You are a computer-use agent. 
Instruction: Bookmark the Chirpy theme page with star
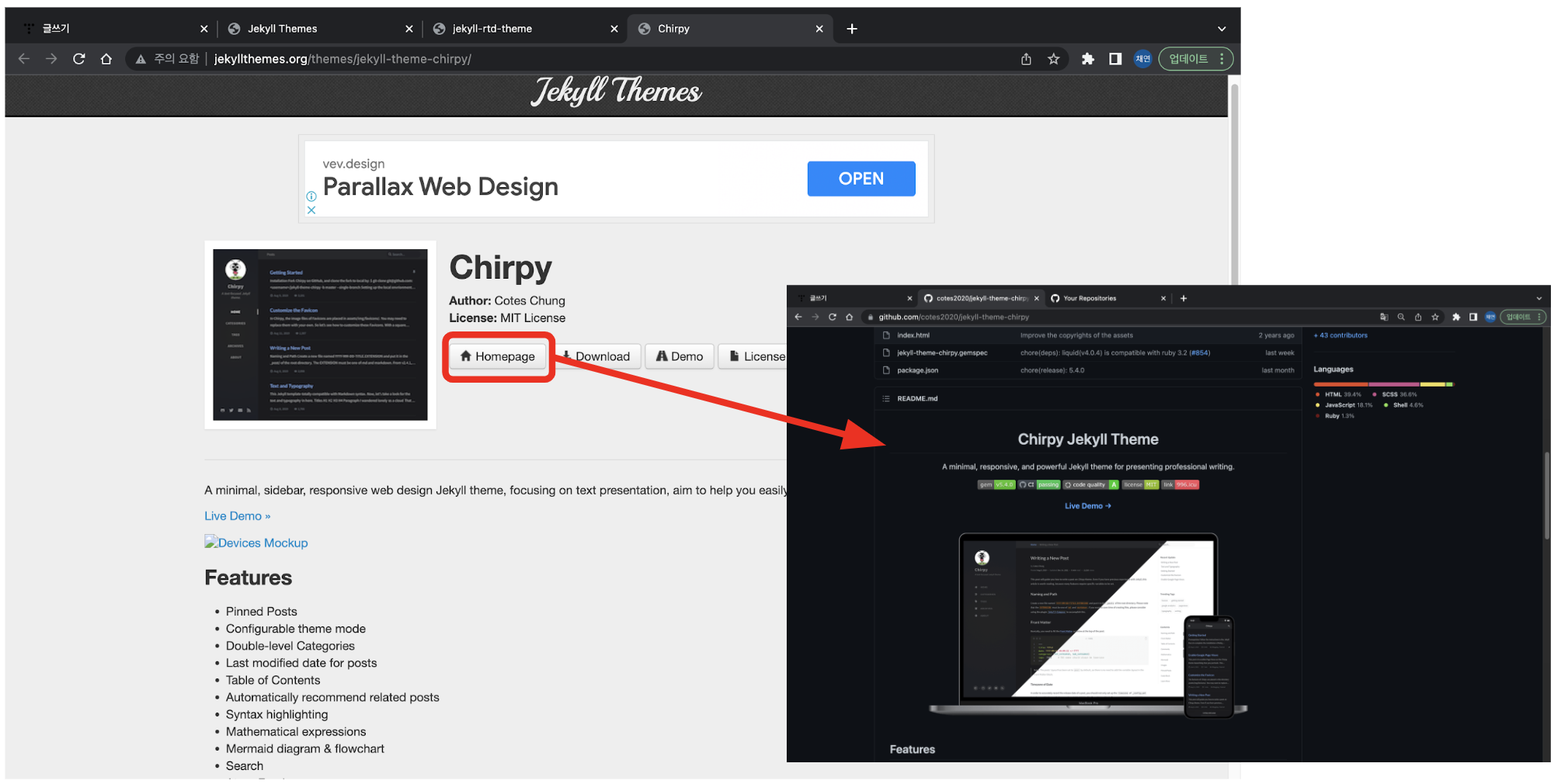[1053, 59]
